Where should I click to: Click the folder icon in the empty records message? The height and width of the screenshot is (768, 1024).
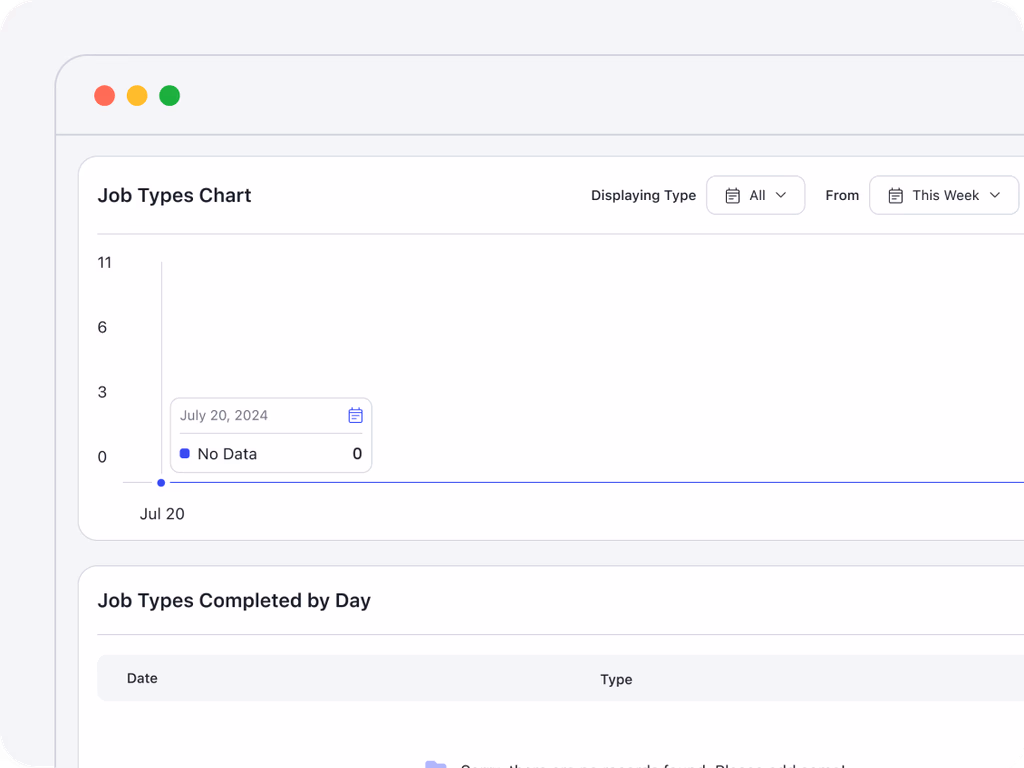435,765
